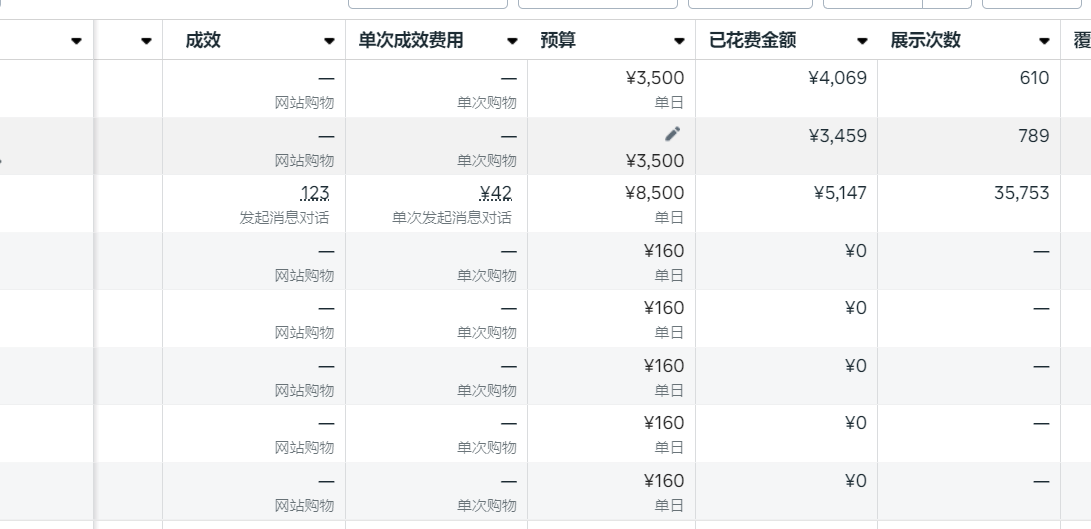The height and width of the screenshot is (529, 1091).
Task: Click the ¥4,069 amount spent cell
Action: pyautogui.click(x=837, y=78)
